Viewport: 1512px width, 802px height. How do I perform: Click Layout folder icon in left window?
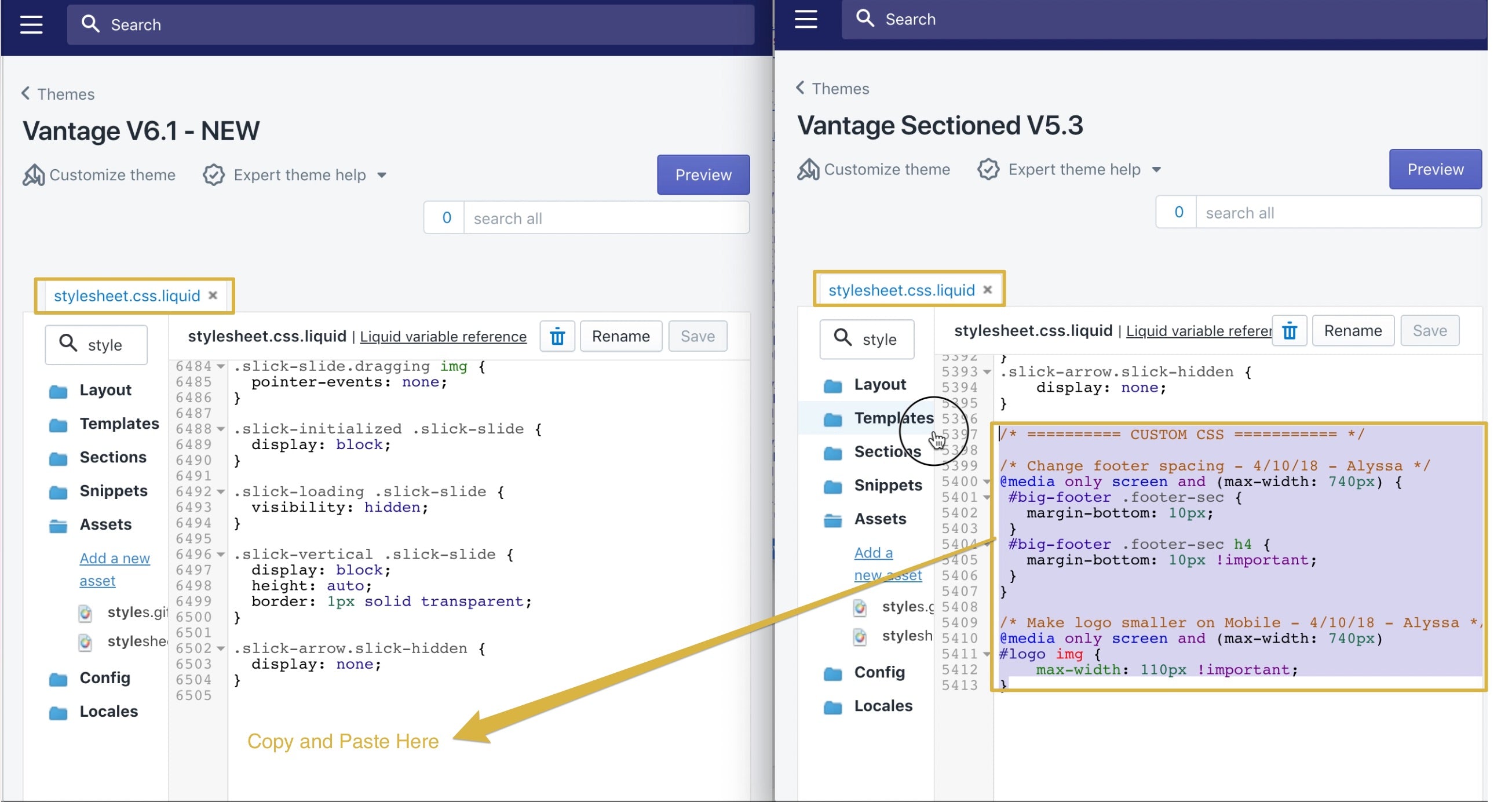pyautogui.click(x=57, y=391)
